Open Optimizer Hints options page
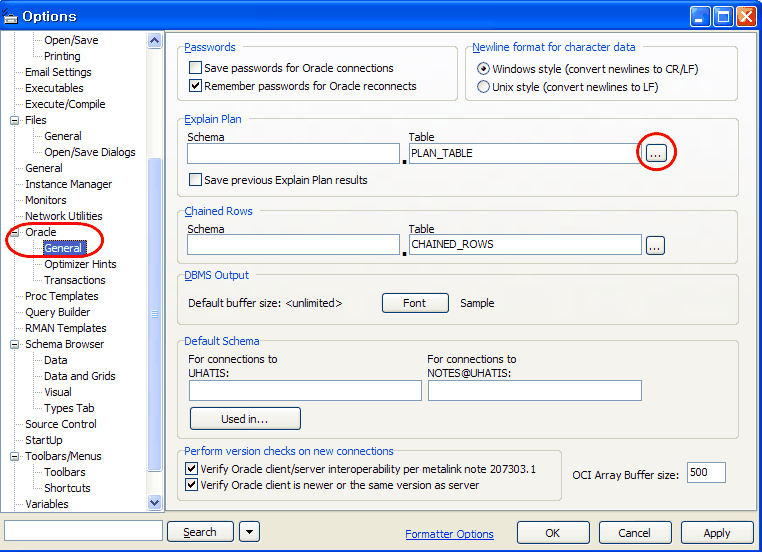Image resolution: width=762 pixels, height=552 pixels. [x=80, y=264]
